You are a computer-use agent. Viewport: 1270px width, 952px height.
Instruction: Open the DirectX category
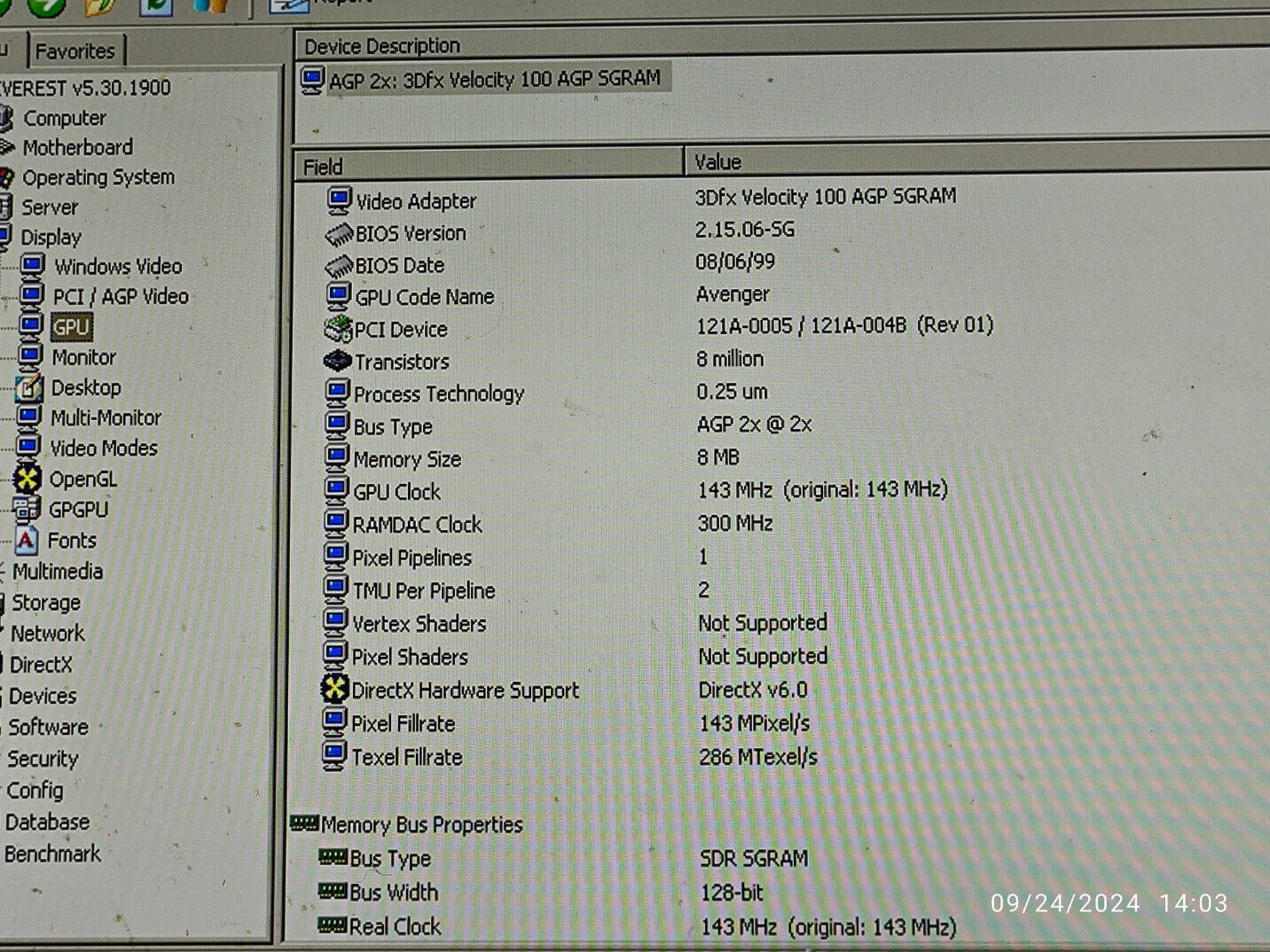(x=41, y=665)
